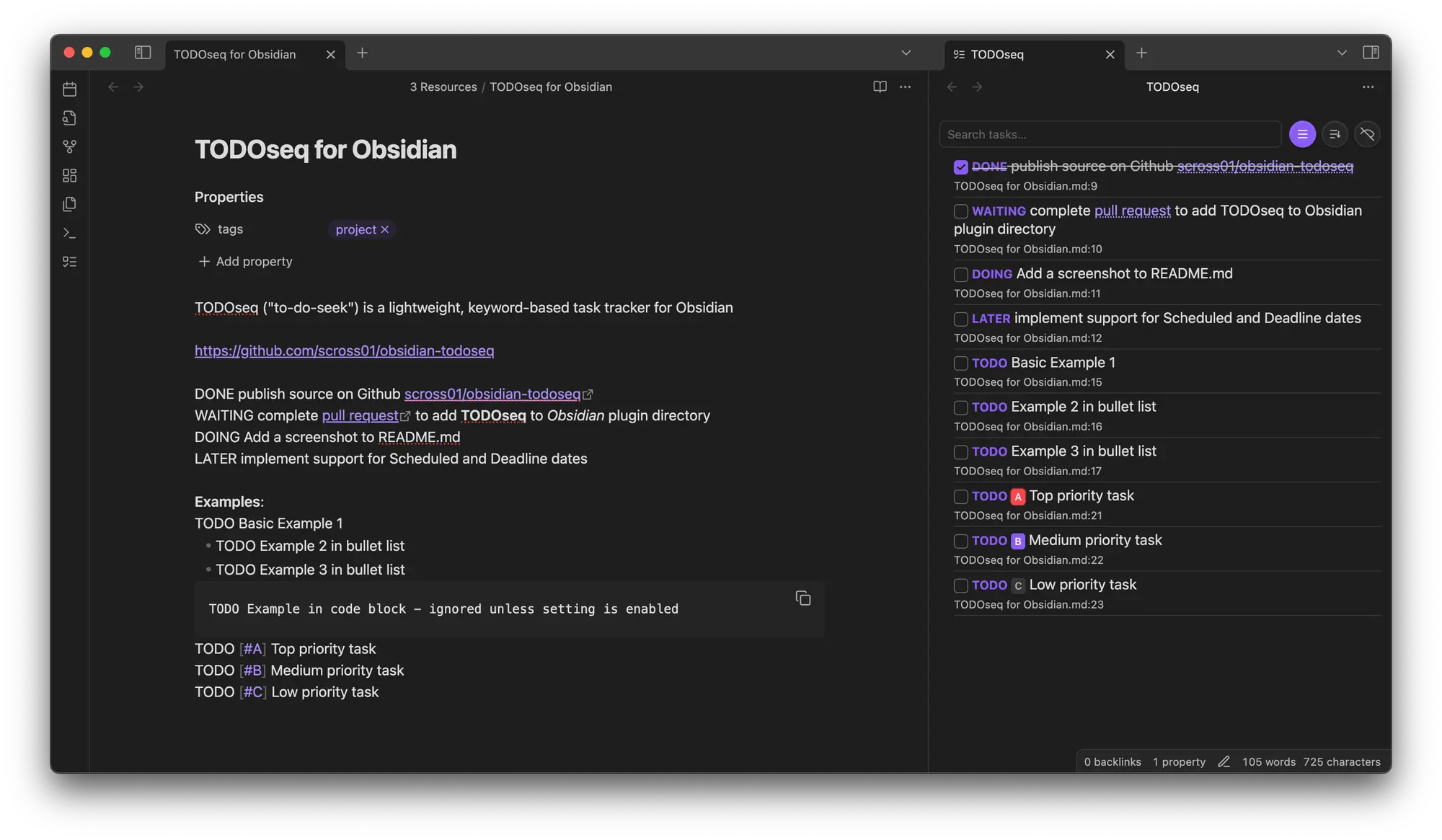The height and width of the screenshot is (840, 1442).
Task: Click the Add property button
Action: pyautogui.click(x=245, y=262)
